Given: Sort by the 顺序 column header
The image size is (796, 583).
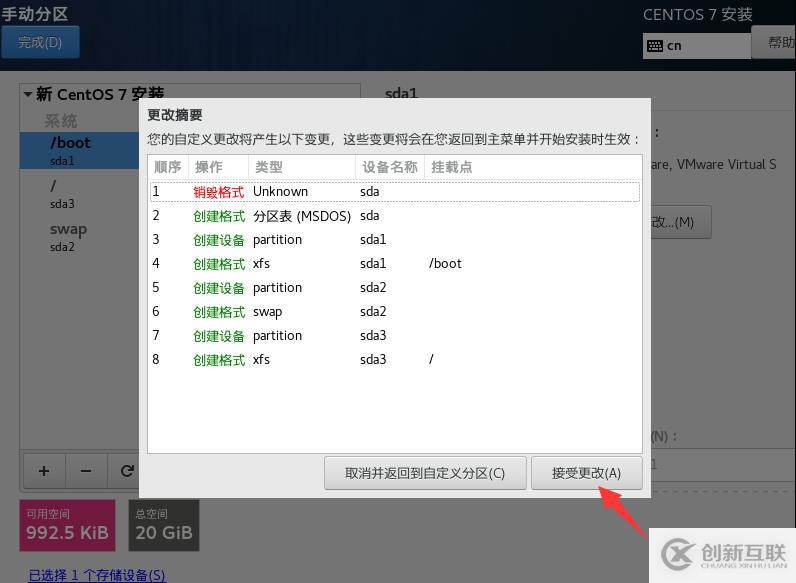Looking at the screenshot, I should [x=168, y=167].
